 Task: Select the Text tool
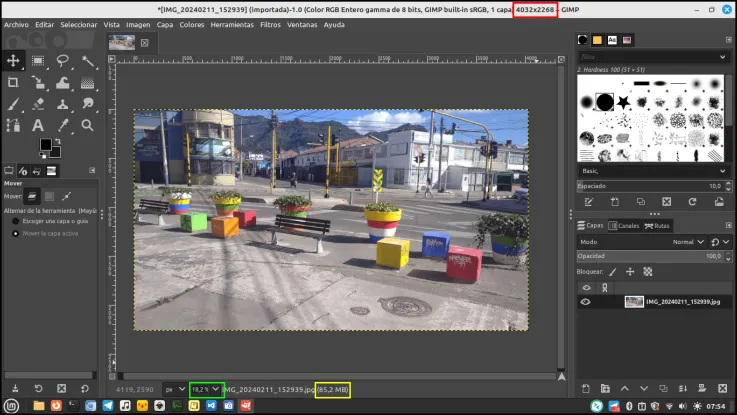38,125
